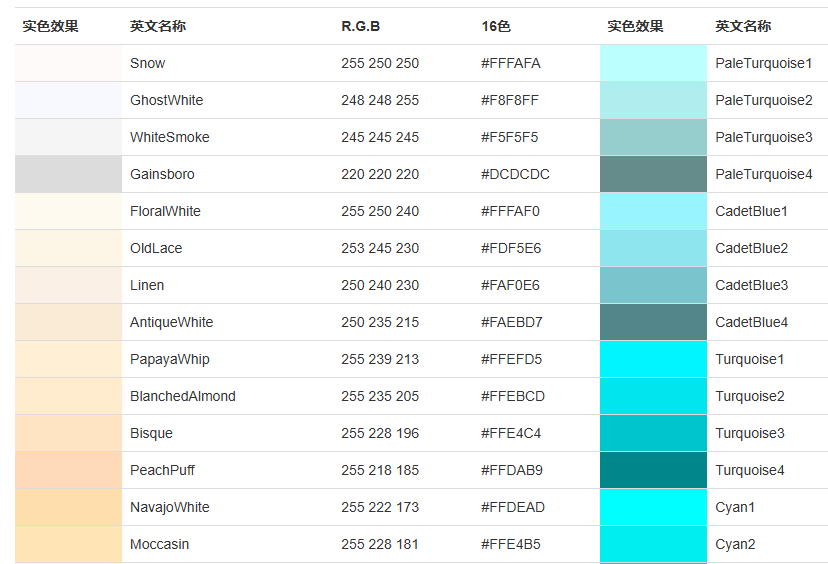Click the BlanchedAlmond text
This screenshot has width=828, height=564.
tap(183, 396)
